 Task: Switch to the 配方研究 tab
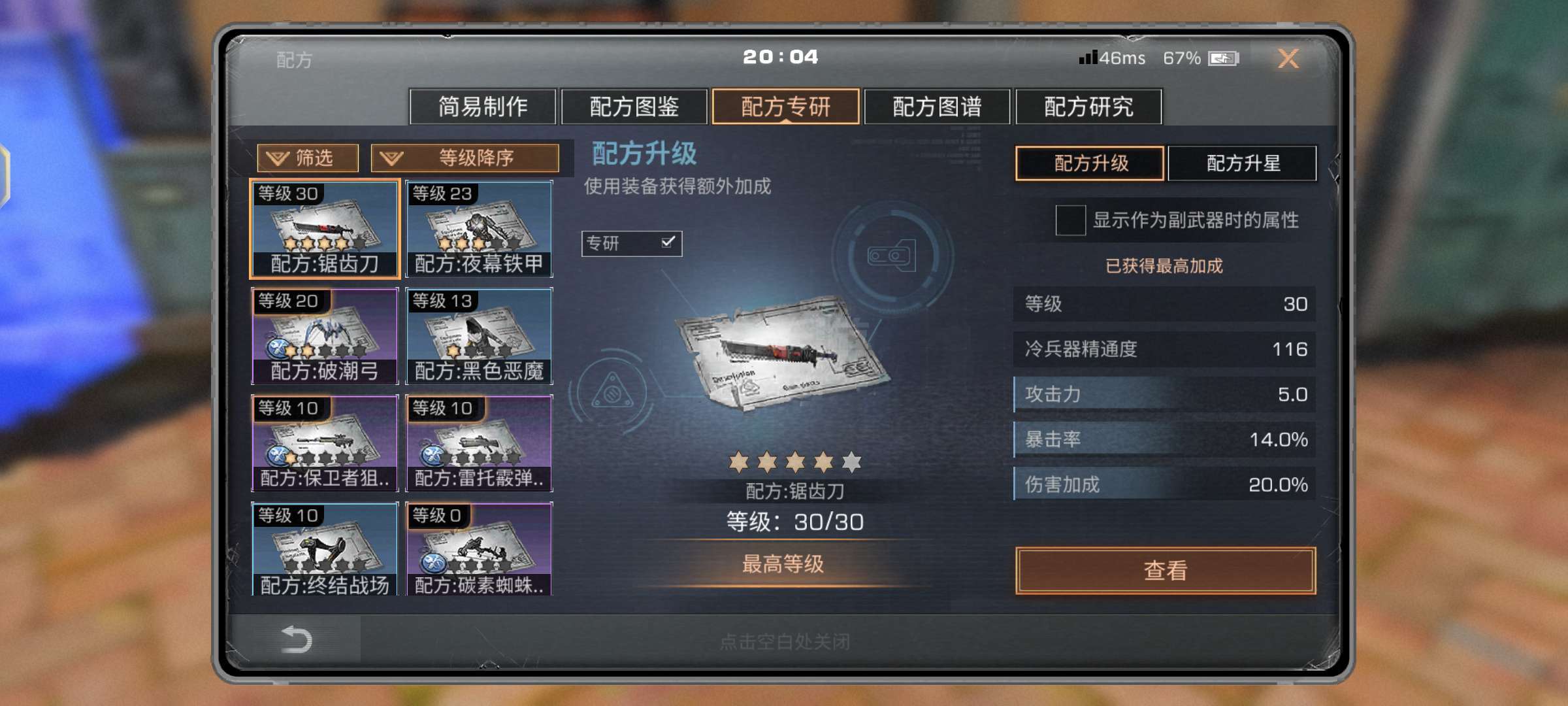[1088, 106]
